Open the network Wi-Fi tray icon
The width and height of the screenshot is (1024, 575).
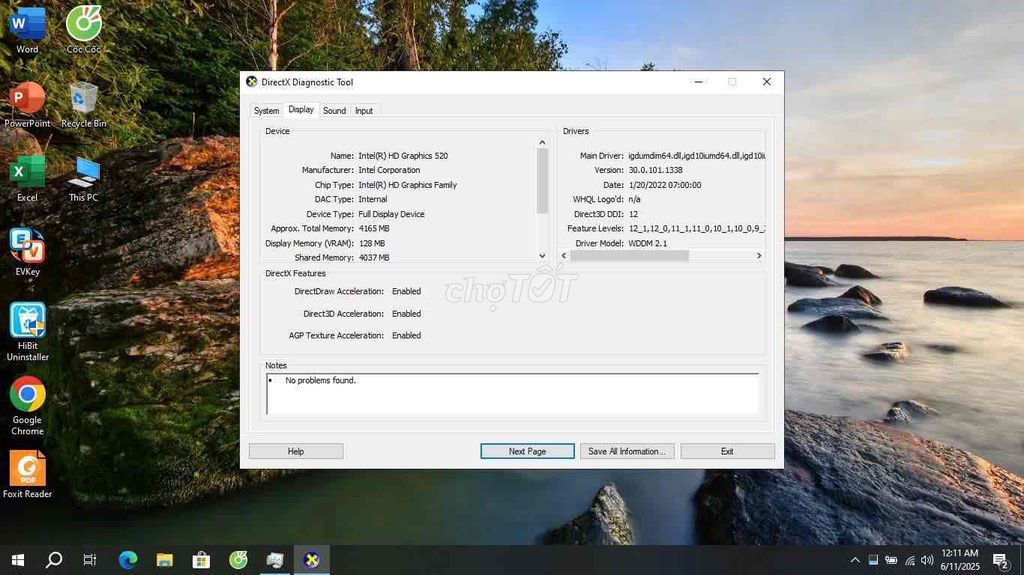tap(910, 560)
